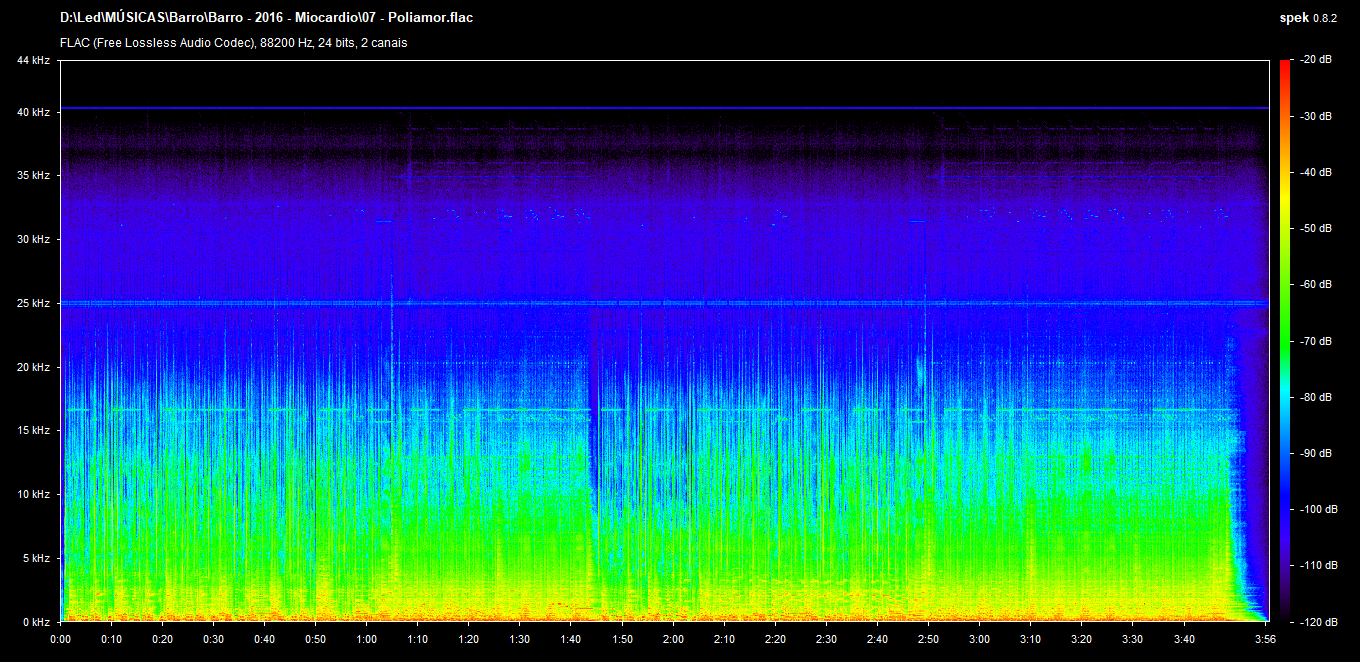This screenshot has height=662, width=1360.
Task: Click the 0:40 time axis label
Action: (264, 639)
